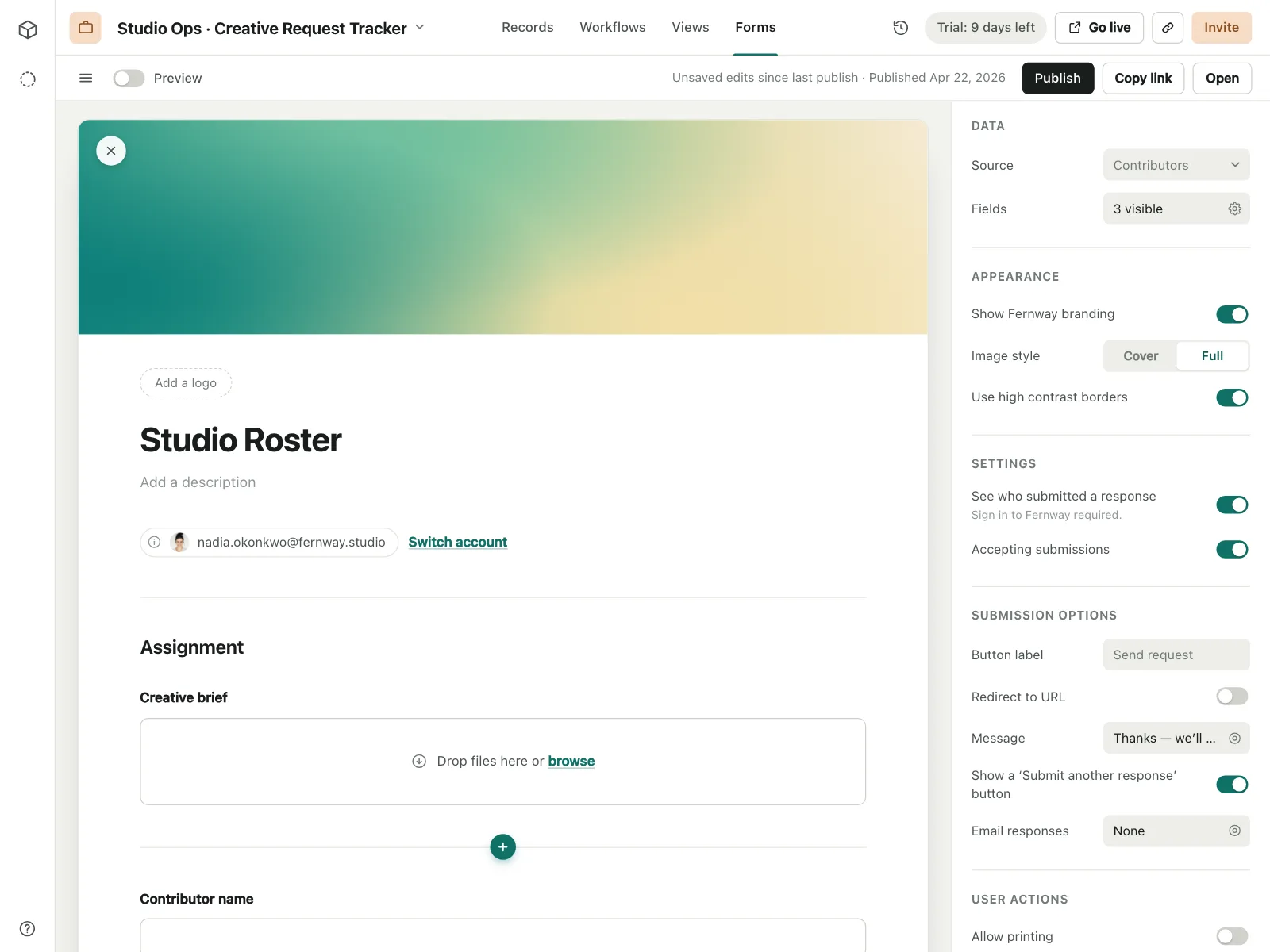Toggle See who submitted a response
The image size is (1270, 952).
pyautogui.click(x=1232, y=505)
